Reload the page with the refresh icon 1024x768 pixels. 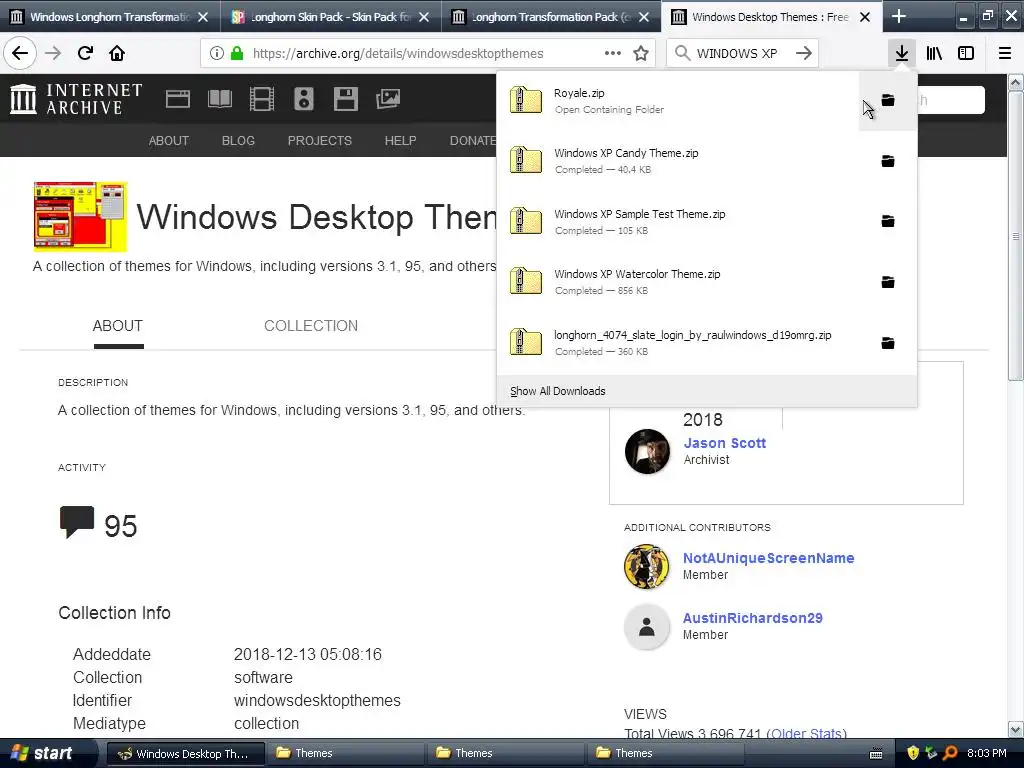click(85, 53)
